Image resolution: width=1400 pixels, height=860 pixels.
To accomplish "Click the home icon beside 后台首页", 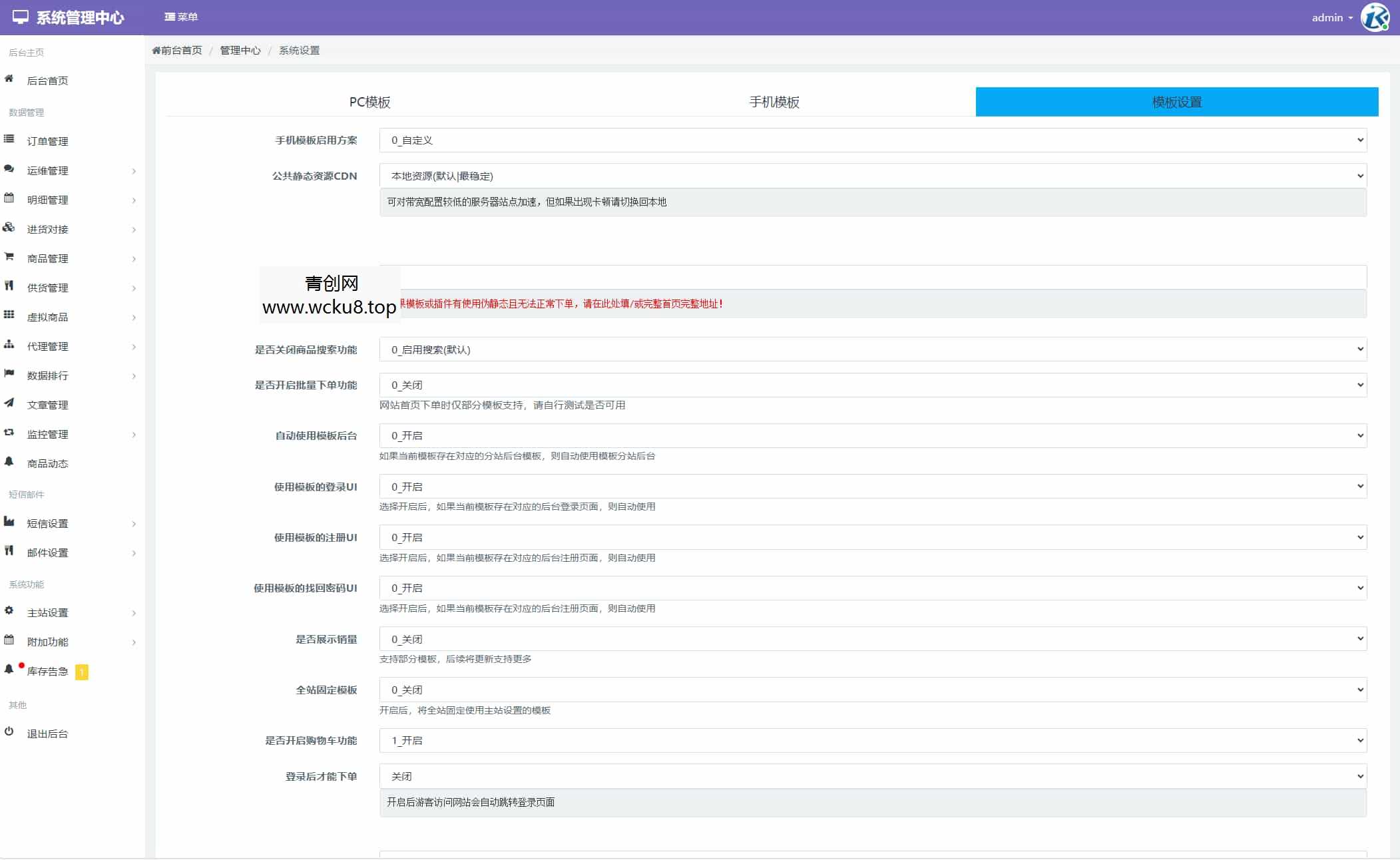I will [9, 79].
